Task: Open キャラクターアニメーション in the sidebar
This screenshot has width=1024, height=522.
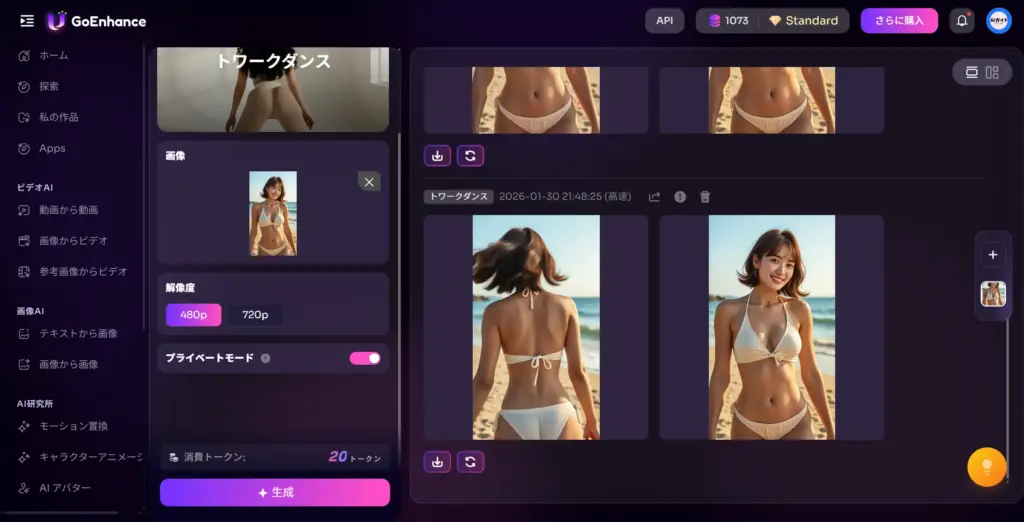Action: 78,457
